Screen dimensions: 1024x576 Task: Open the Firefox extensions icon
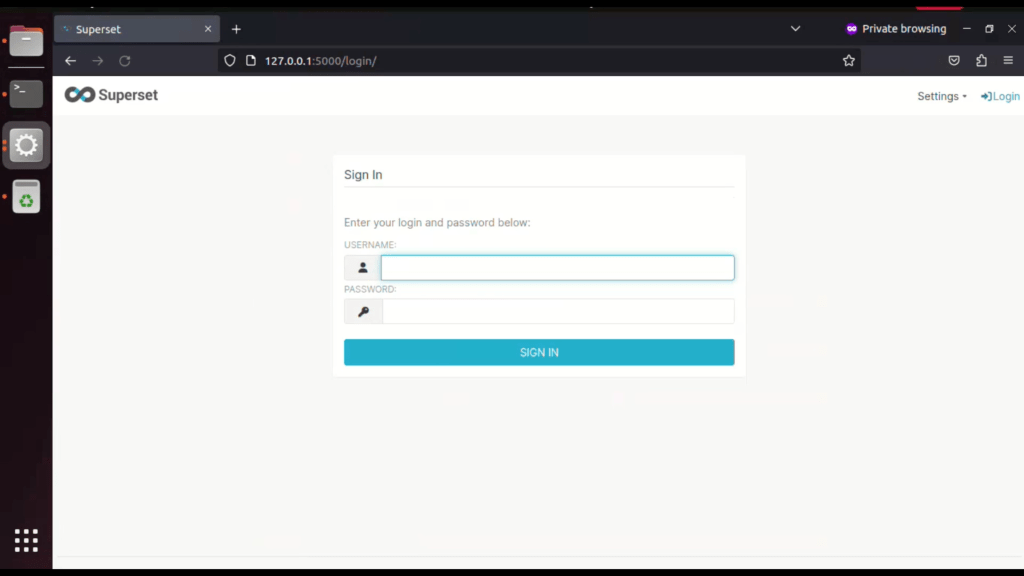click(x=981, y=61)
